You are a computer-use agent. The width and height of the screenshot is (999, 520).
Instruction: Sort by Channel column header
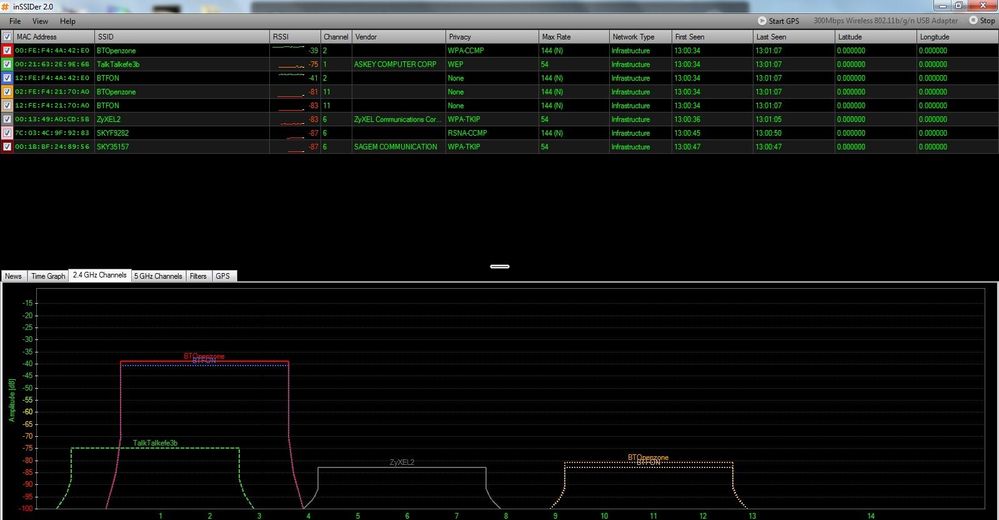click(336, 37)
